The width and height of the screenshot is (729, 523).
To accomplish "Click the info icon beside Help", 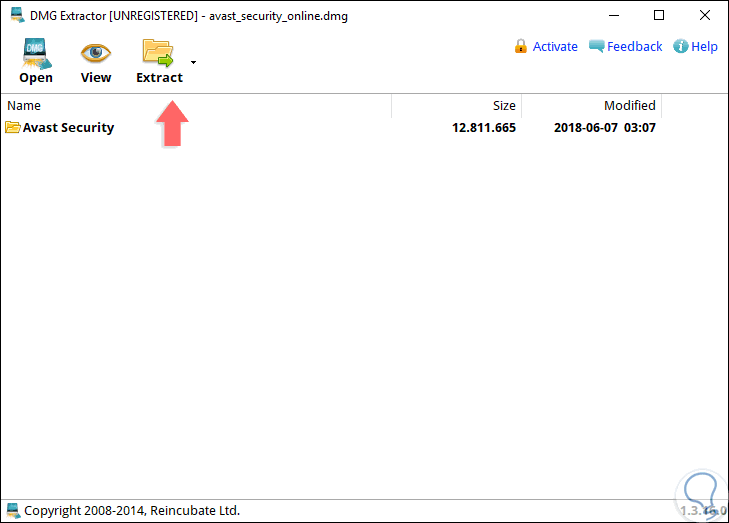I will 681,46.
